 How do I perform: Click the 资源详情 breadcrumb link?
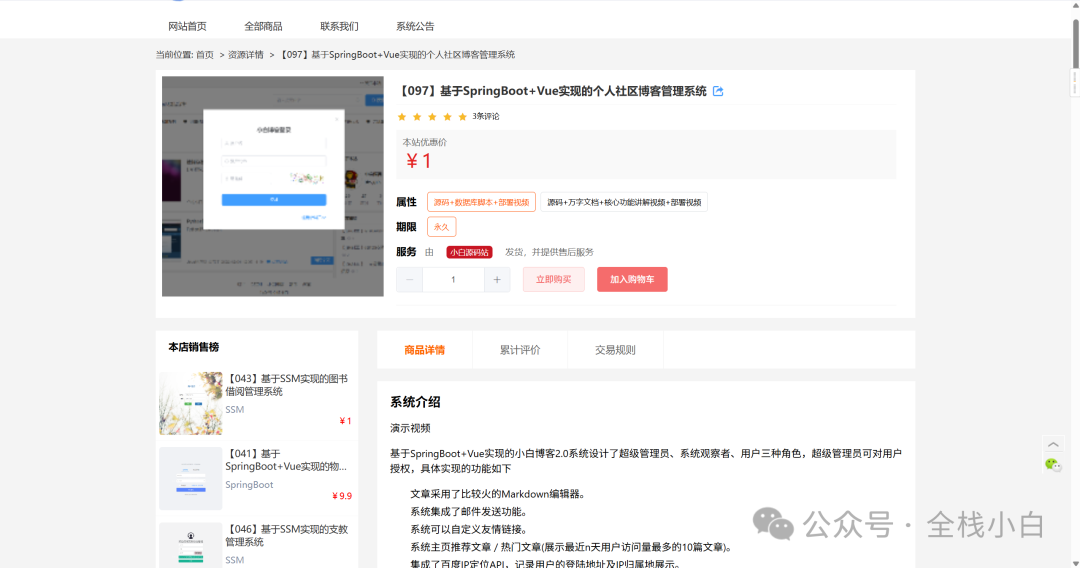246,55
